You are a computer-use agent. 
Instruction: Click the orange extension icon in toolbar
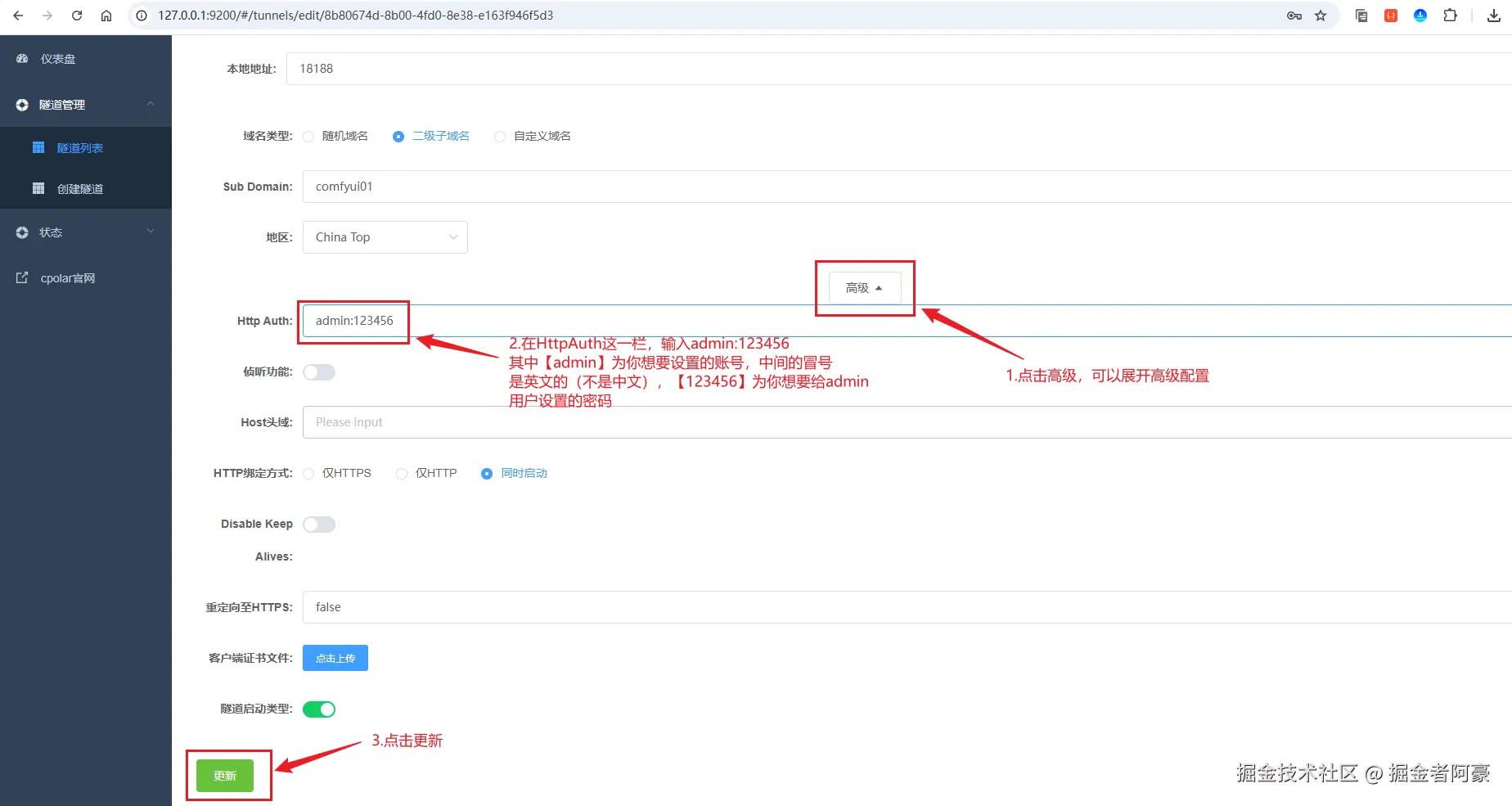pyautogui.click(x=1391, y=16)
